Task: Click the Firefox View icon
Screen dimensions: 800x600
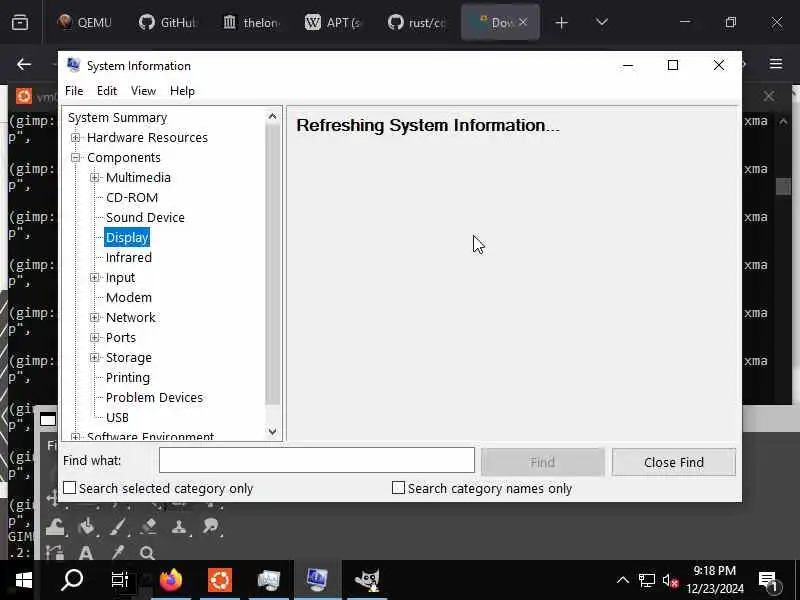Action: pyautogui.click(x=20, y=22)
